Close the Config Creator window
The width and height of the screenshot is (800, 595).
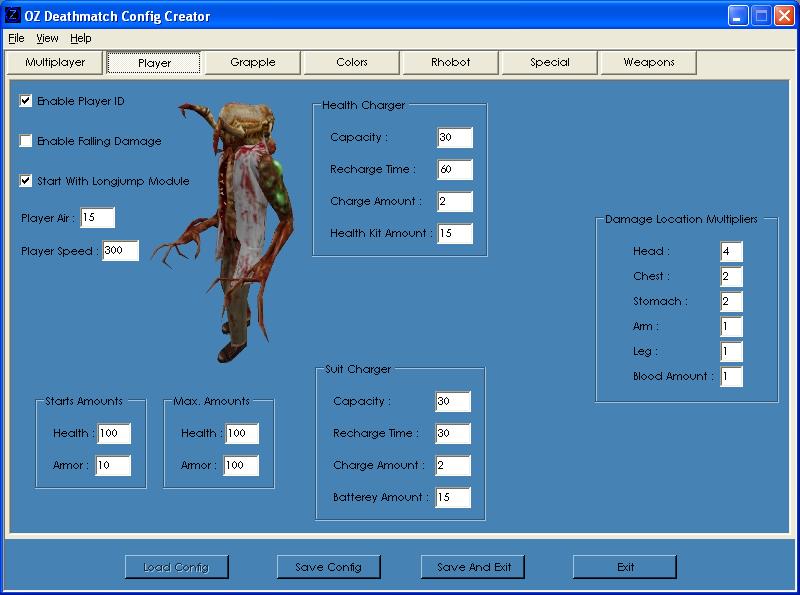[x=784, y=16]
